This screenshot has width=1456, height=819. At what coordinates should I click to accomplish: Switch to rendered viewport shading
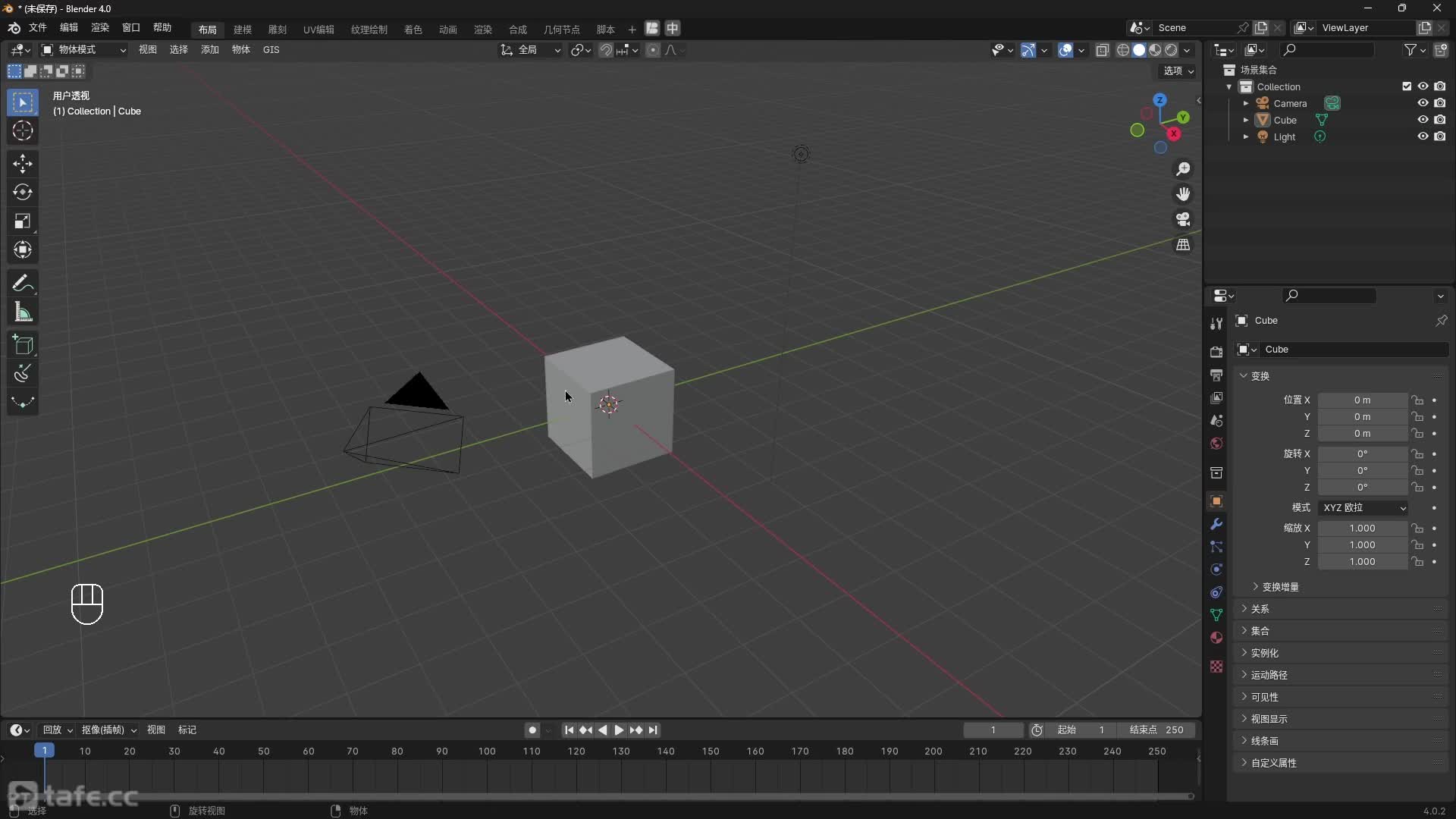[1171, 50]
